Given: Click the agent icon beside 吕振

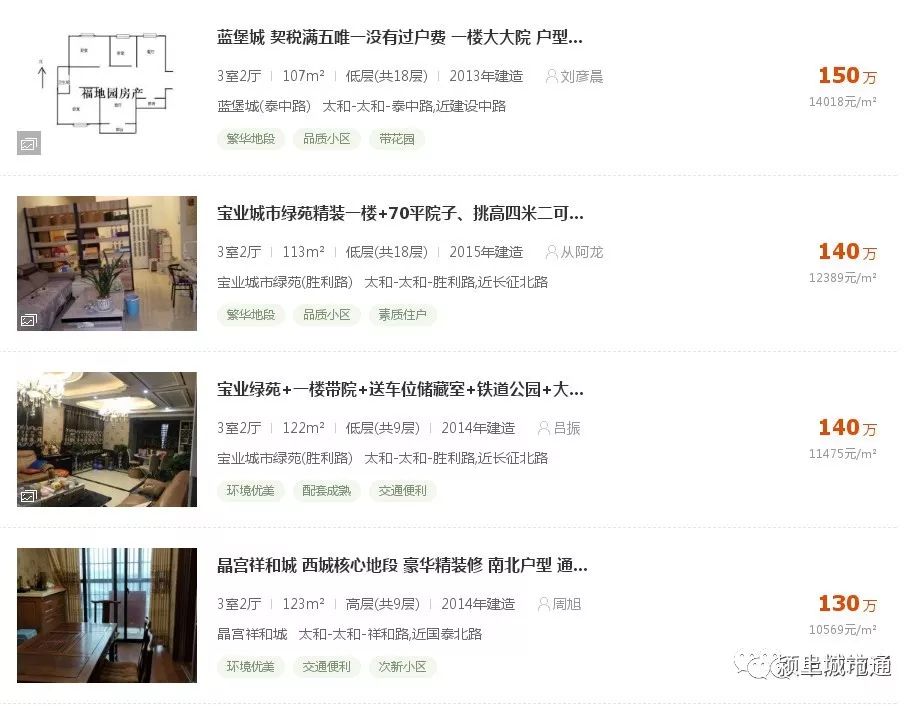Looking at the screenshot, I should tap(544, 428).
